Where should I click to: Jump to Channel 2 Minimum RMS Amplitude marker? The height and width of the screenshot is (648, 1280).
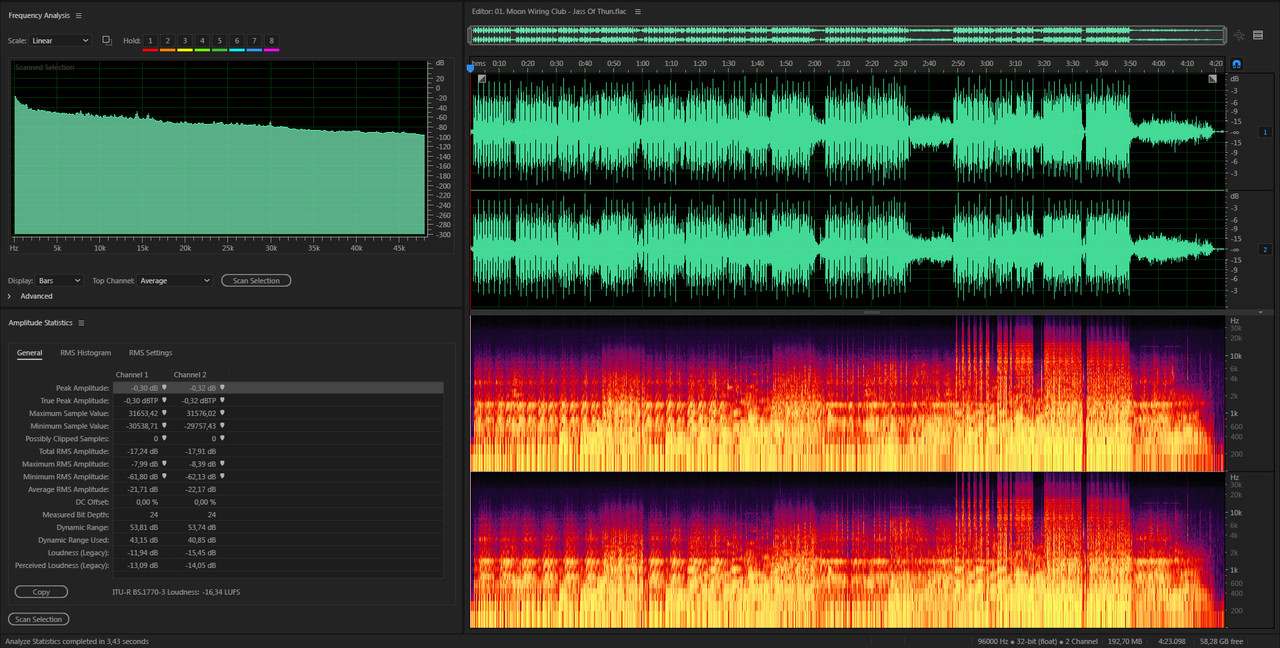tap(222, 477)
